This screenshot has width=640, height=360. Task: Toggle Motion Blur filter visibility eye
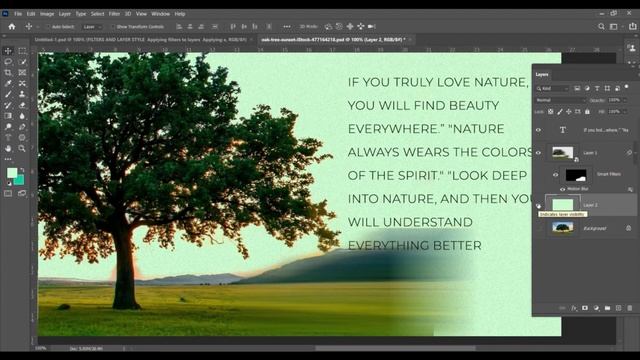[x=563, y=189]
